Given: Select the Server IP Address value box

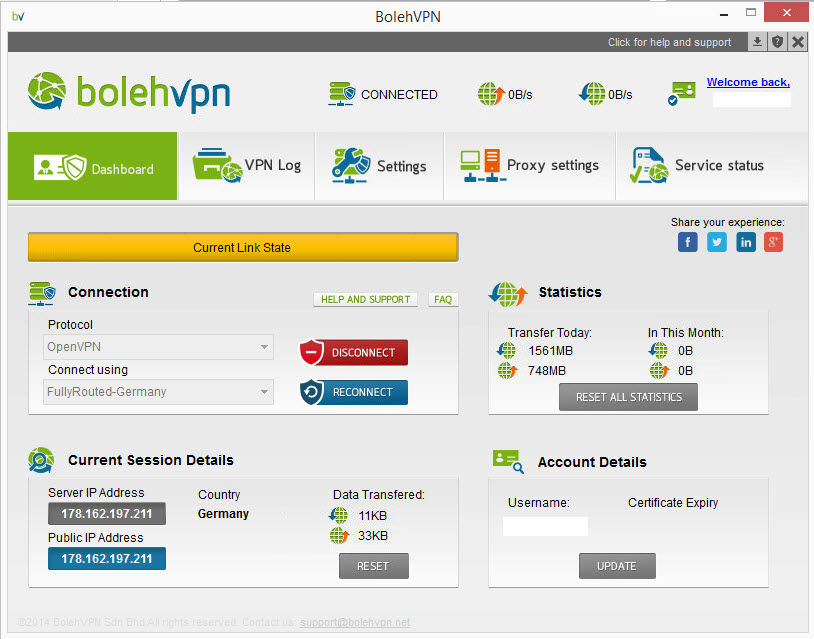Looking at the screenshot, I should coord(107,513).
